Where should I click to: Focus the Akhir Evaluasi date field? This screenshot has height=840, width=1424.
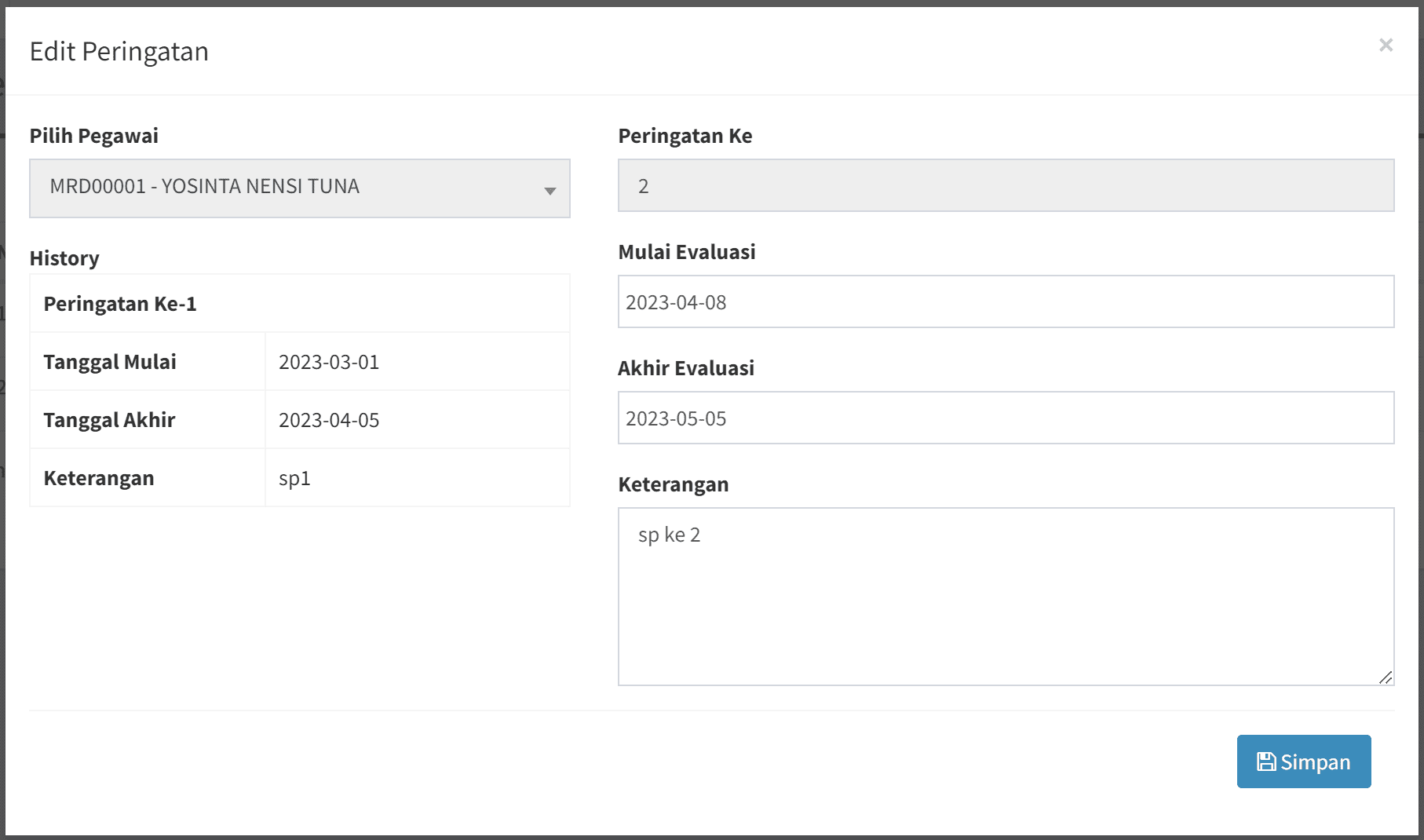[x=1005, y=418]
